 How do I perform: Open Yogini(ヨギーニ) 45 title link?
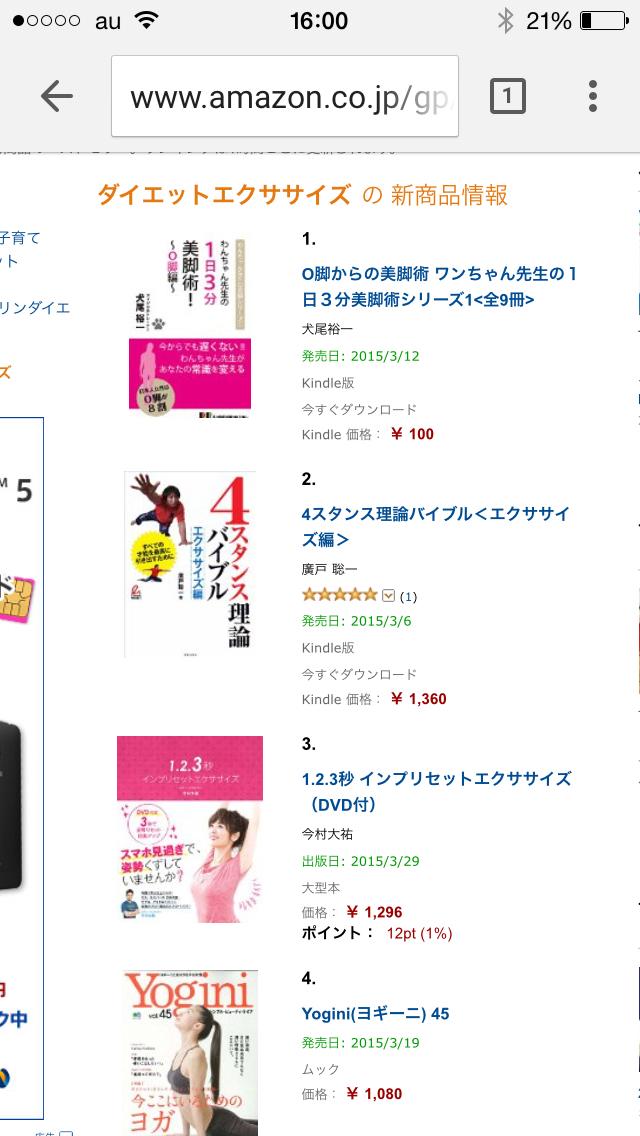375,1014
